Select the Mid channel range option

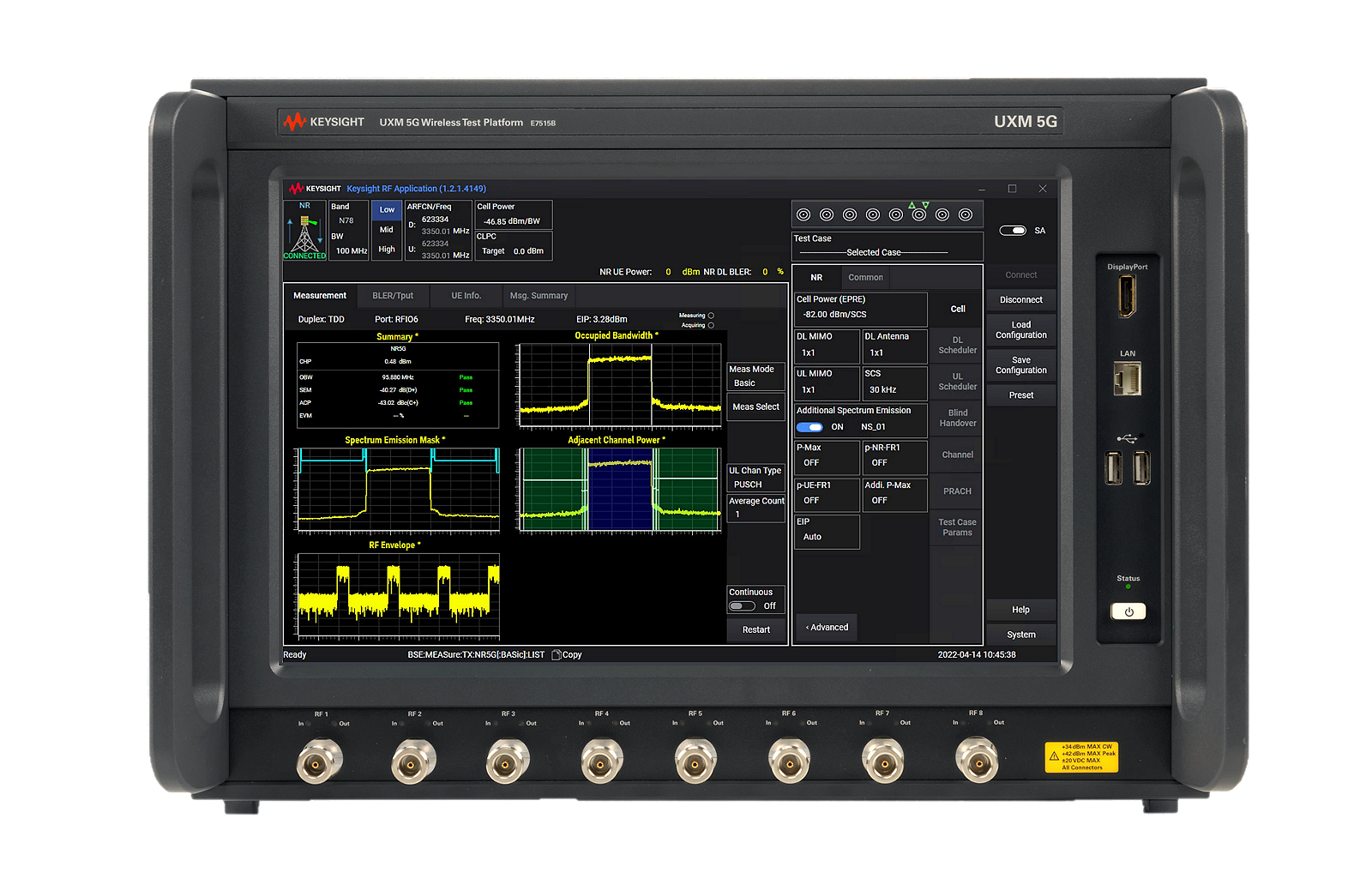pos(387,230)
